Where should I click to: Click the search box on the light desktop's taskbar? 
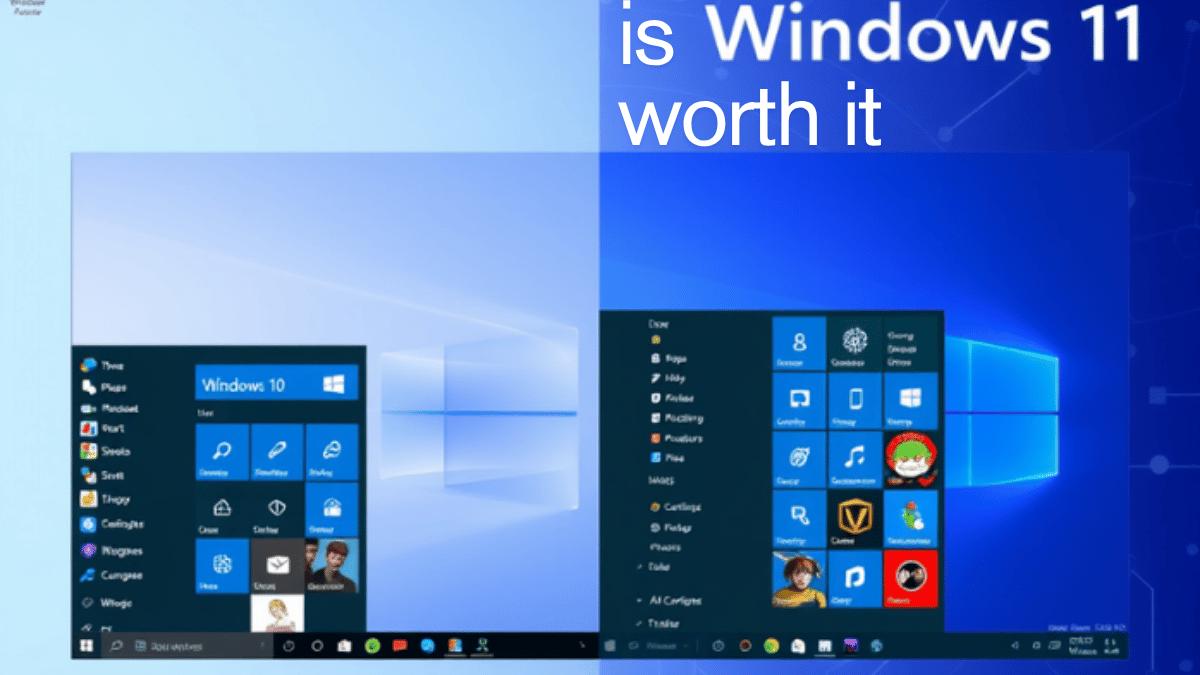187,646
